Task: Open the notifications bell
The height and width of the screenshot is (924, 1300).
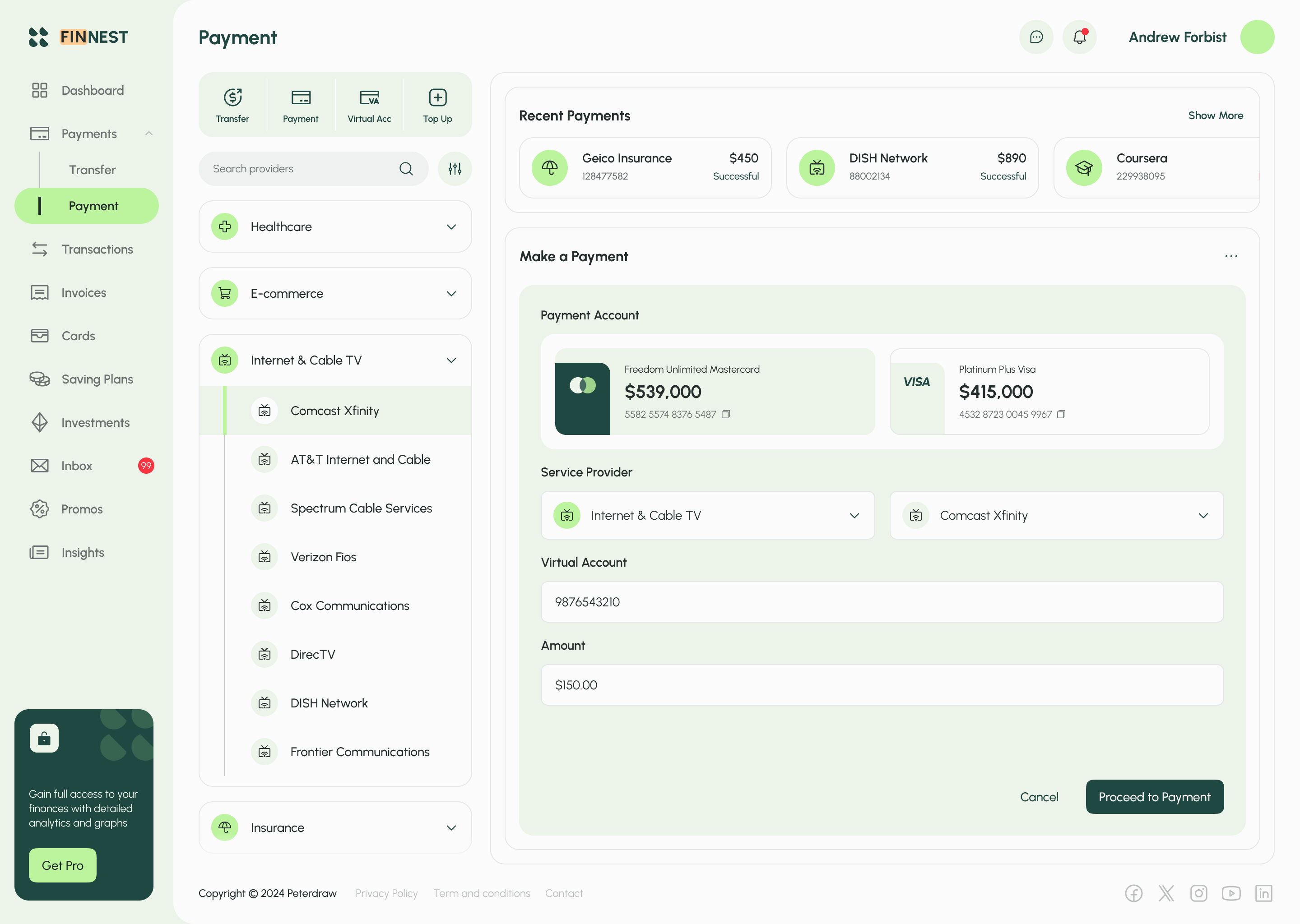Action: [x=1079, y=37]
